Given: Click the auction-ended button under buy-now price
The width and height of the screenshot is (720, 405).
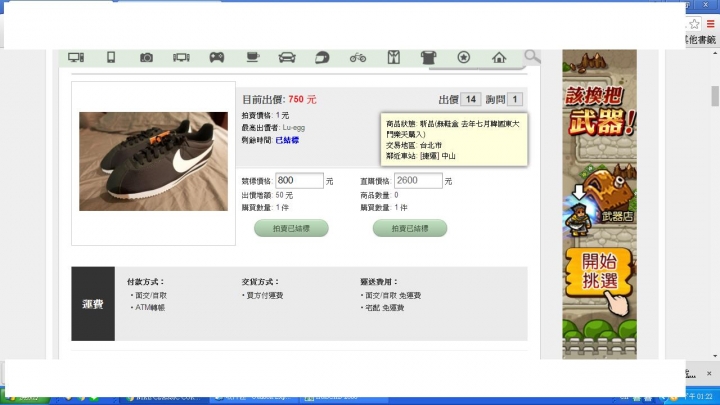Looking at the screenshot, I should [x=410, y=228].
